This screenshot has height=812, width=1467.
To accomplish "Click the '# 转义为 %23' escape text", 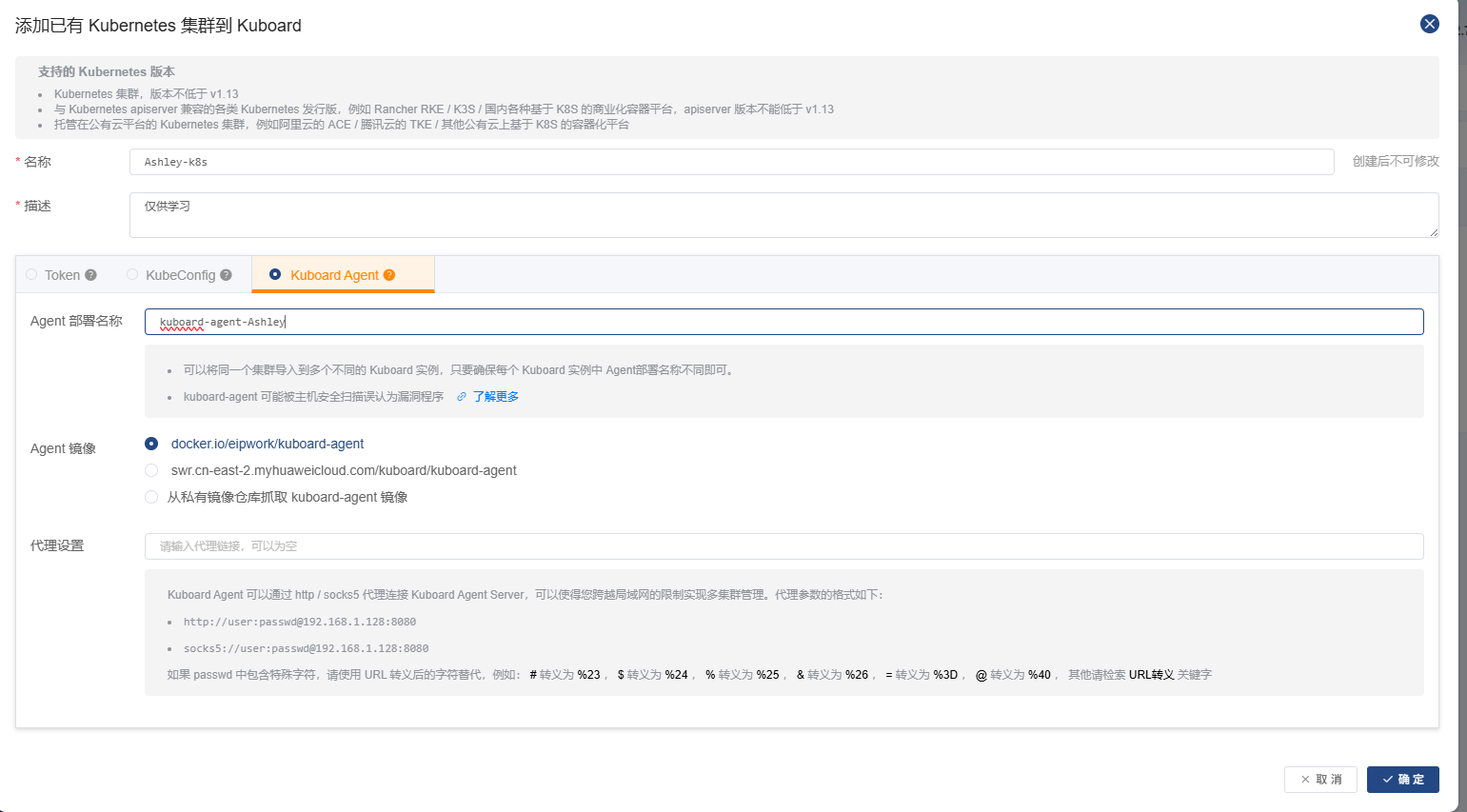I will [565, 675].
